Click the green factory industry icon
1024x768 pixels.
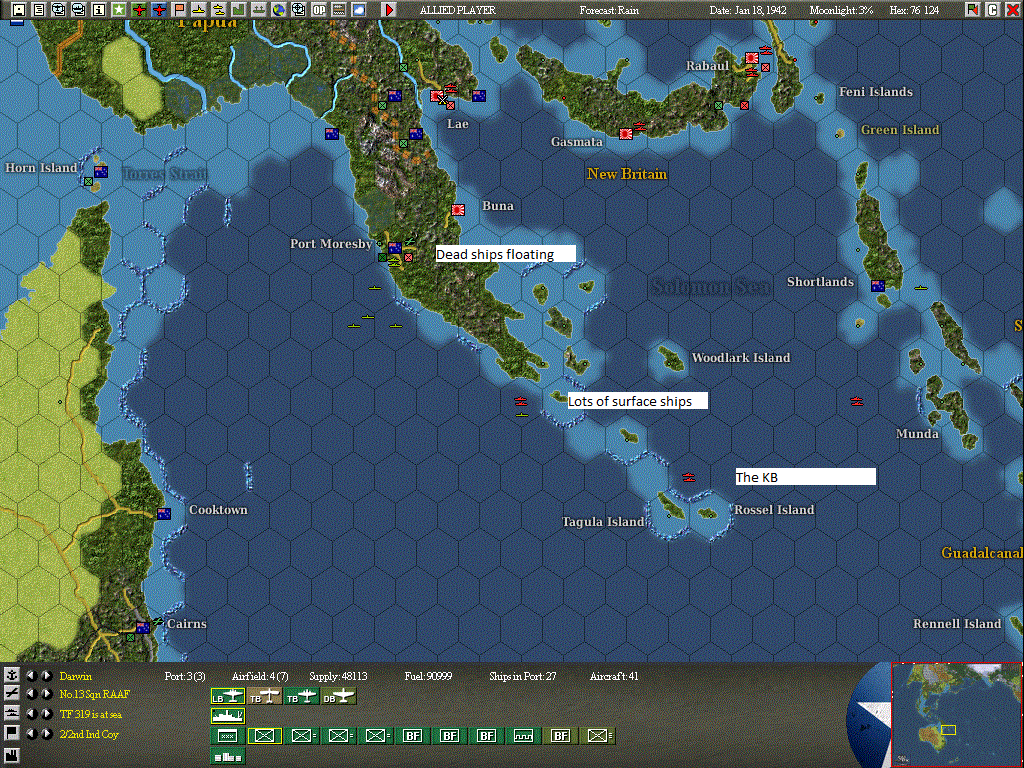click(x=239, y=10)
